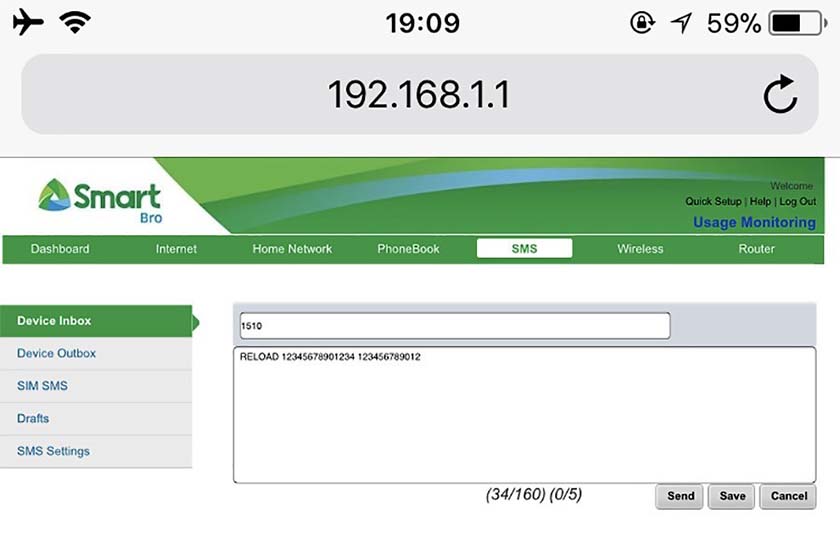The image size is (840, 546).
Task: Tap the 59% battery percentage text
Action: point(733,23)
